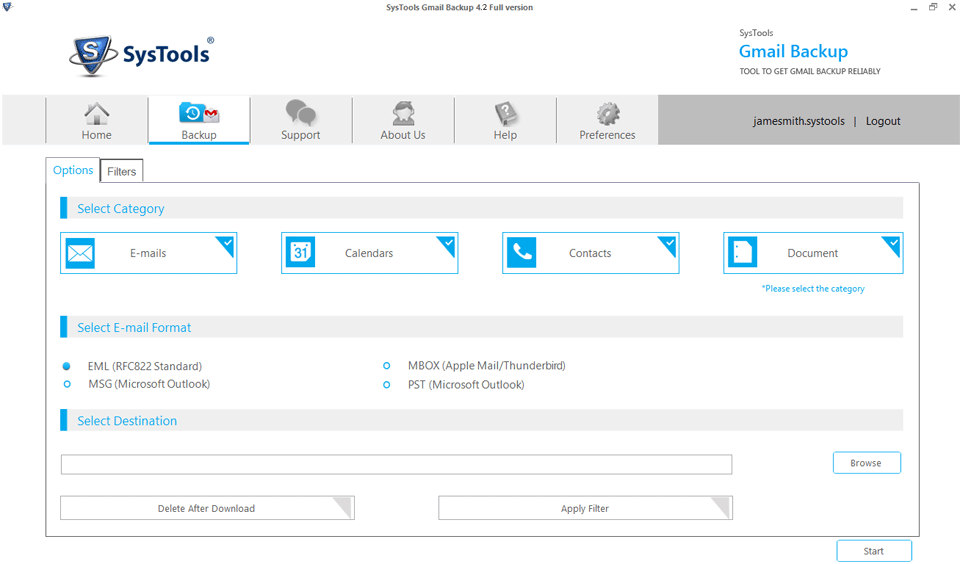This screenshot has height=564, width=960.
Task: Click the Select Destination heading
Action: 127,421
